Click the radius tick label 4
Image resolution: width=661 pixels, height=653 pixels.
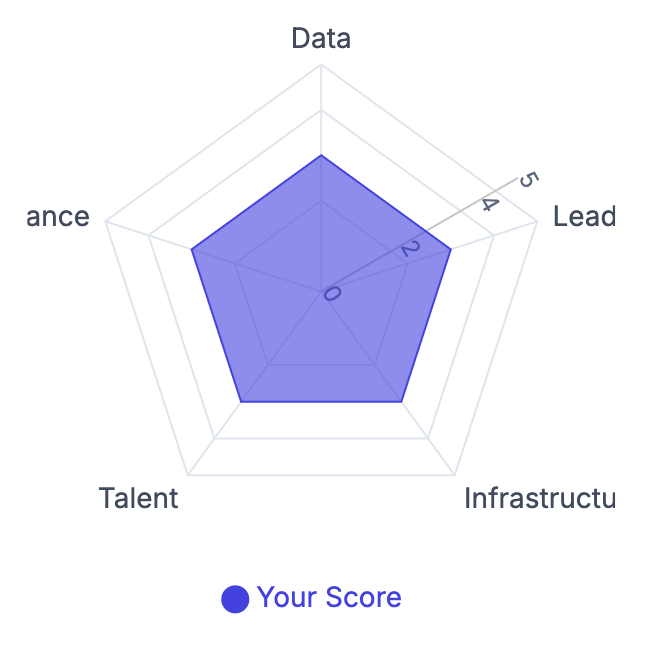(489, 204)
